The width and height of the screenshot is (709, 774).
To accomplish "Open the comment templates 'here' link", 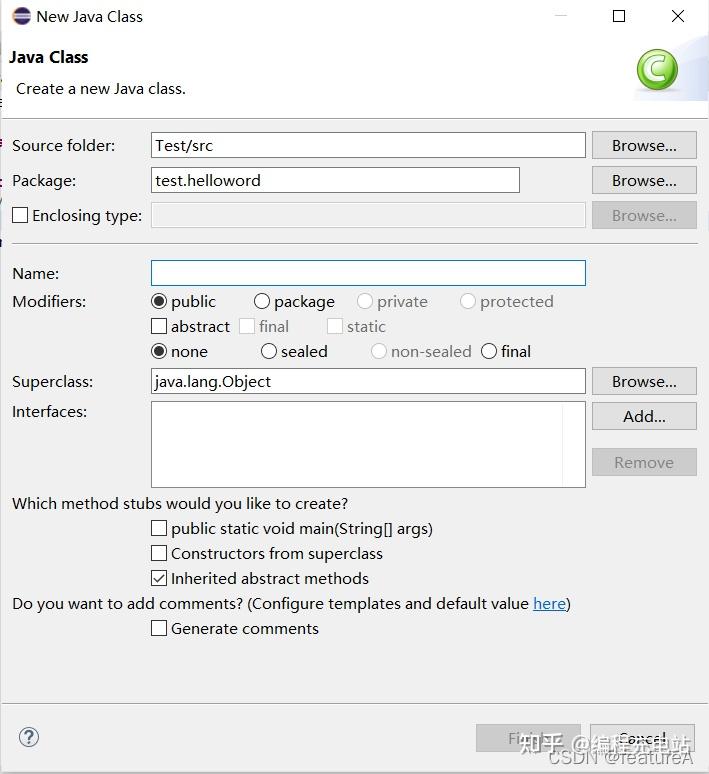I will pyautogui.click(x=549, y=603).
